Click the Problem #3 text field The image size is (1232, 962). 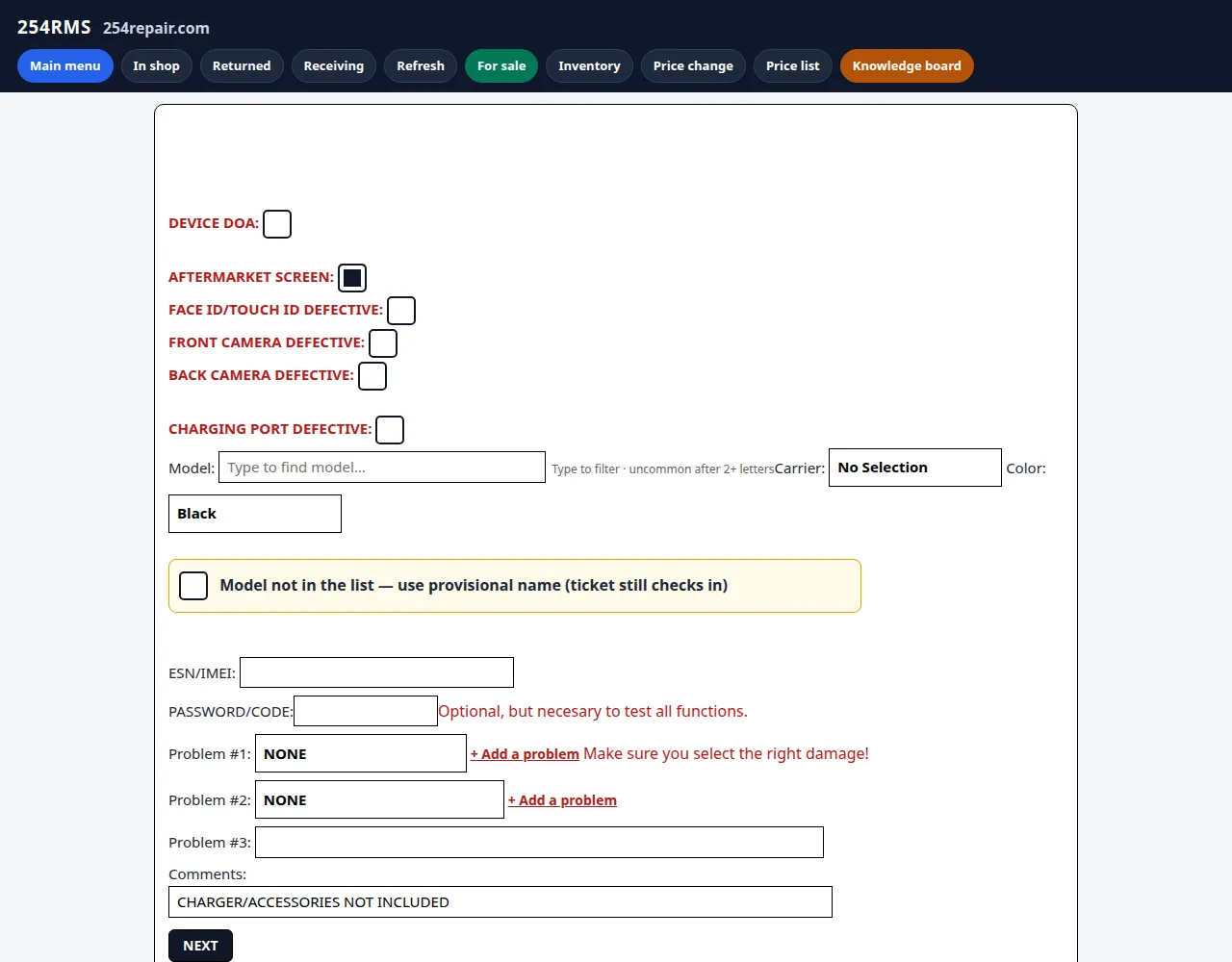539,842
